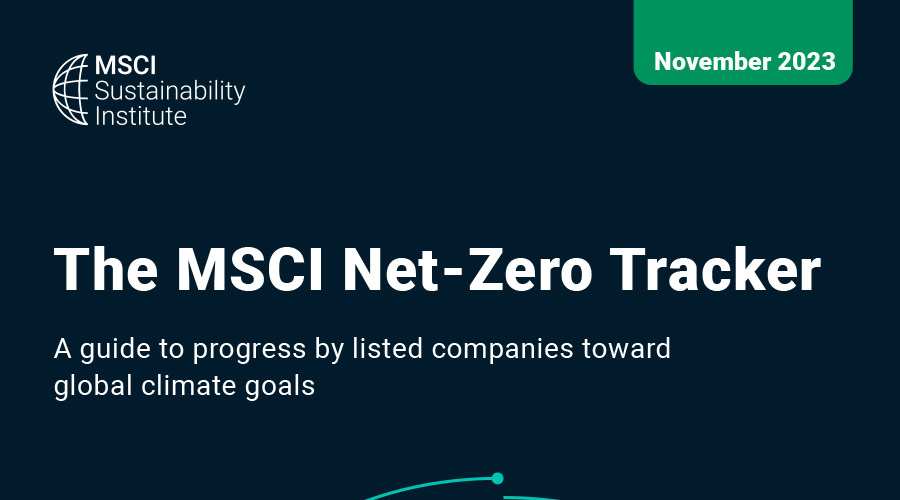Click the word Institute in the logo
The image size is (900, 500).
click(x=140, y=116)
